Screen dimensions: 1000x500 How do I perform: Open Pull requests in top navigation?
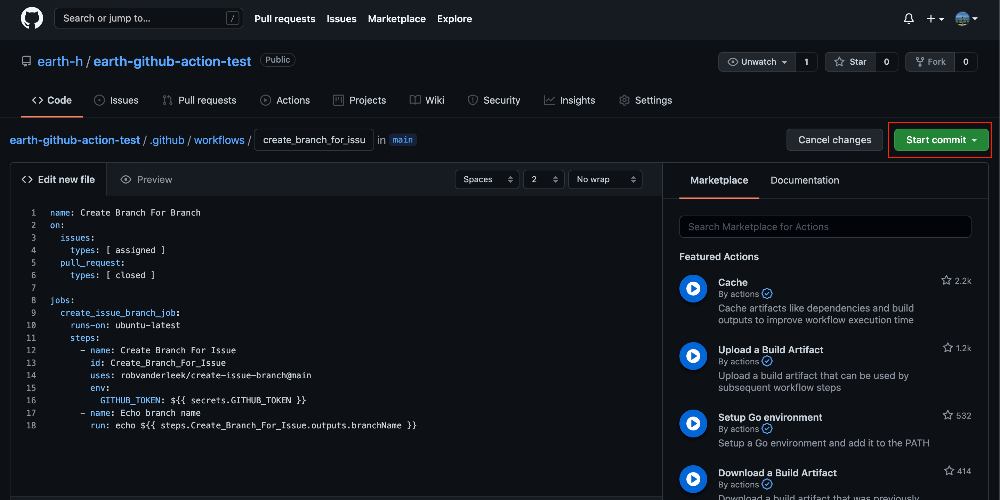284,18
